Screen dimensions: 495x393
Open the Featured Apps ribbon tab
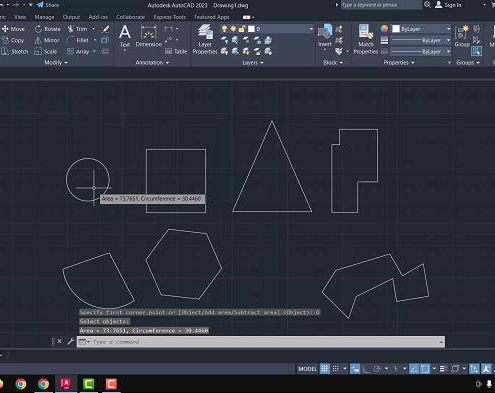point(212,17)
